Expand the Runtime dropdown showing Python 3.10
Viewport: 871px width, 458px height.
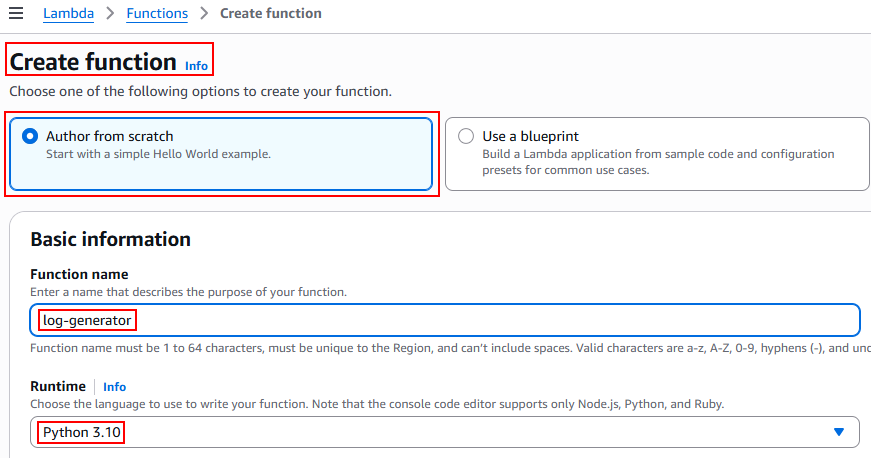click(x=444, y=432)
